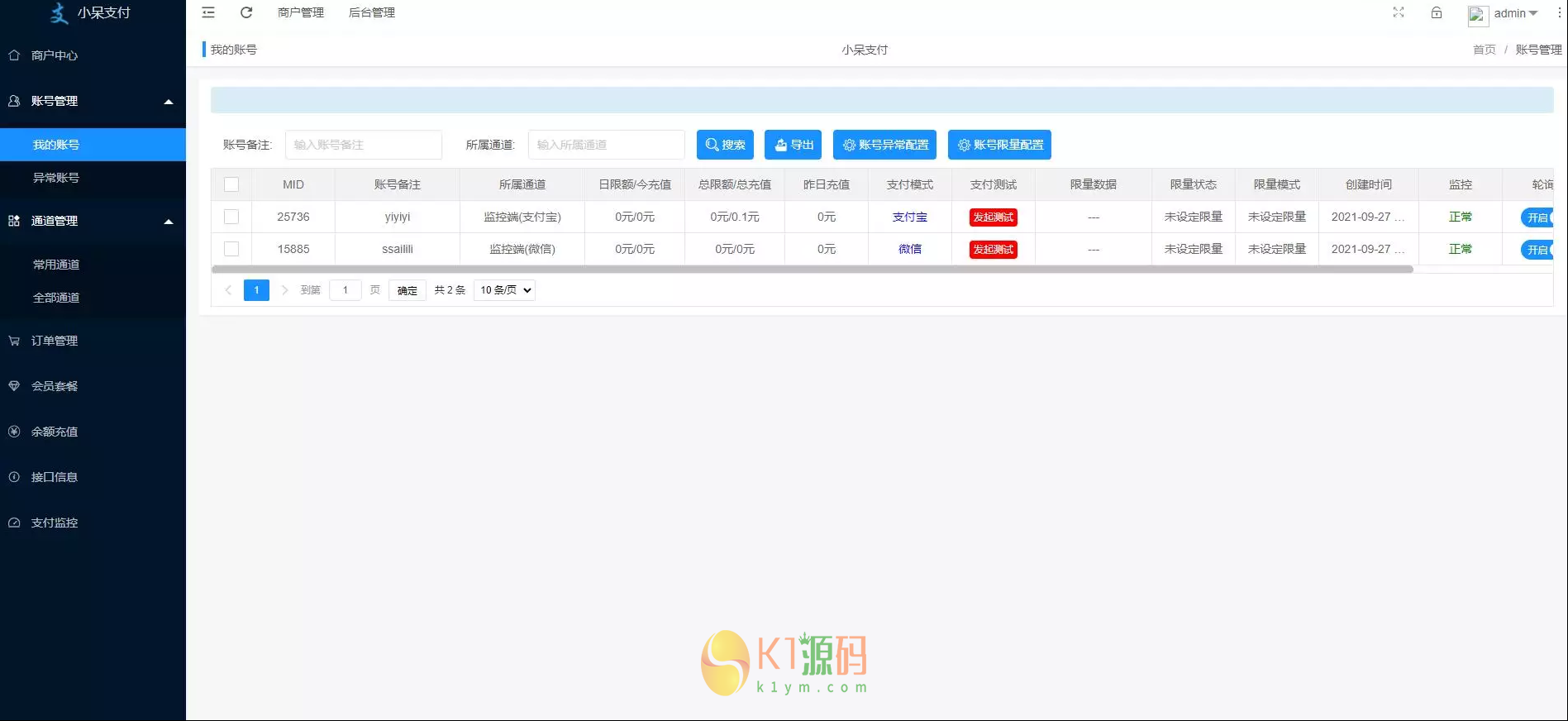Click the 确定 page jump button
The width and height of the screenshot is (1568, 721).
[407, 290]
